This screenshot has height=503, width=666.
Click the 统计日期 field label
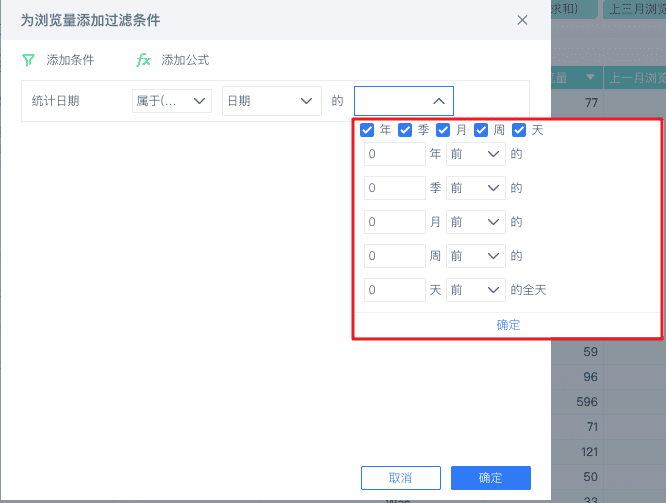[x=56, y=101]
